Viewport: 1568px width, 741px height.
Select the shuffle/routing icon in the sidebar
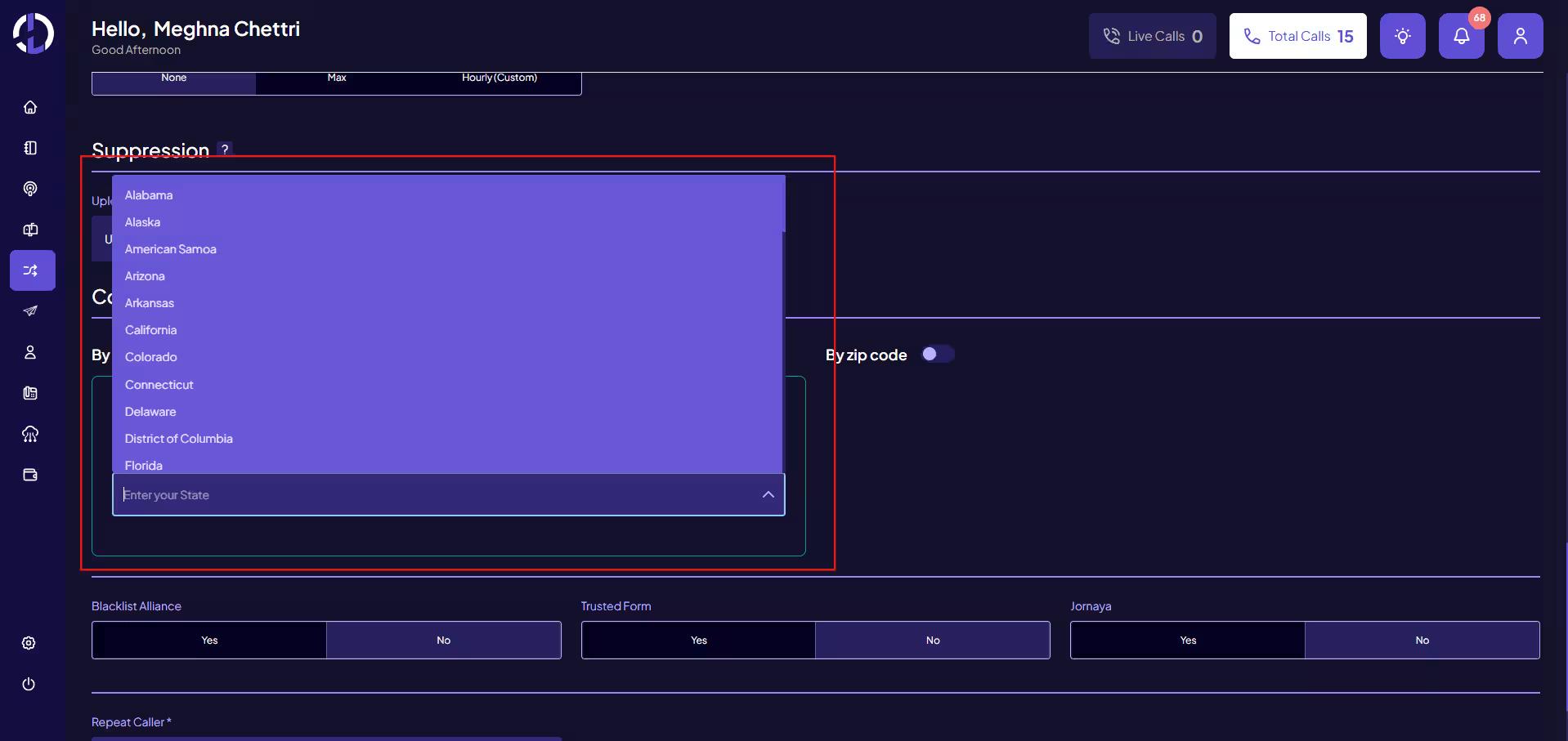tap(30, 270)
